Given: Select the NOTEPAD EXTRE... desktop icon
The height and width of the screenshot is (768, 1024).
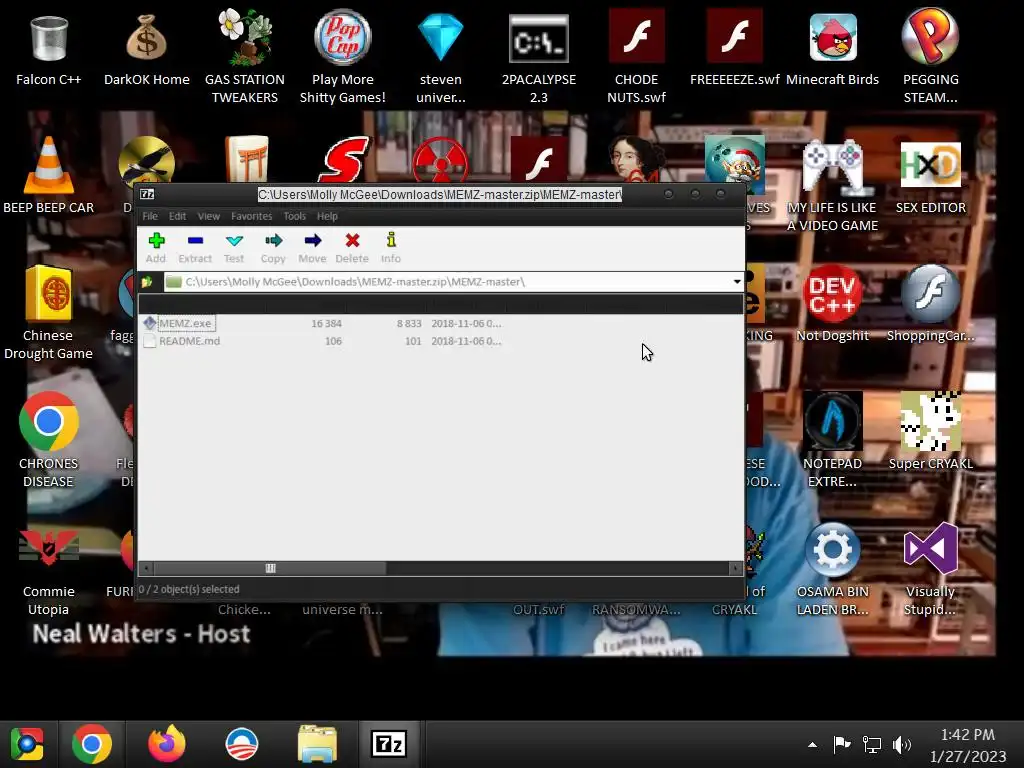Looking at the screenshot, I should (x=833, y=439).
